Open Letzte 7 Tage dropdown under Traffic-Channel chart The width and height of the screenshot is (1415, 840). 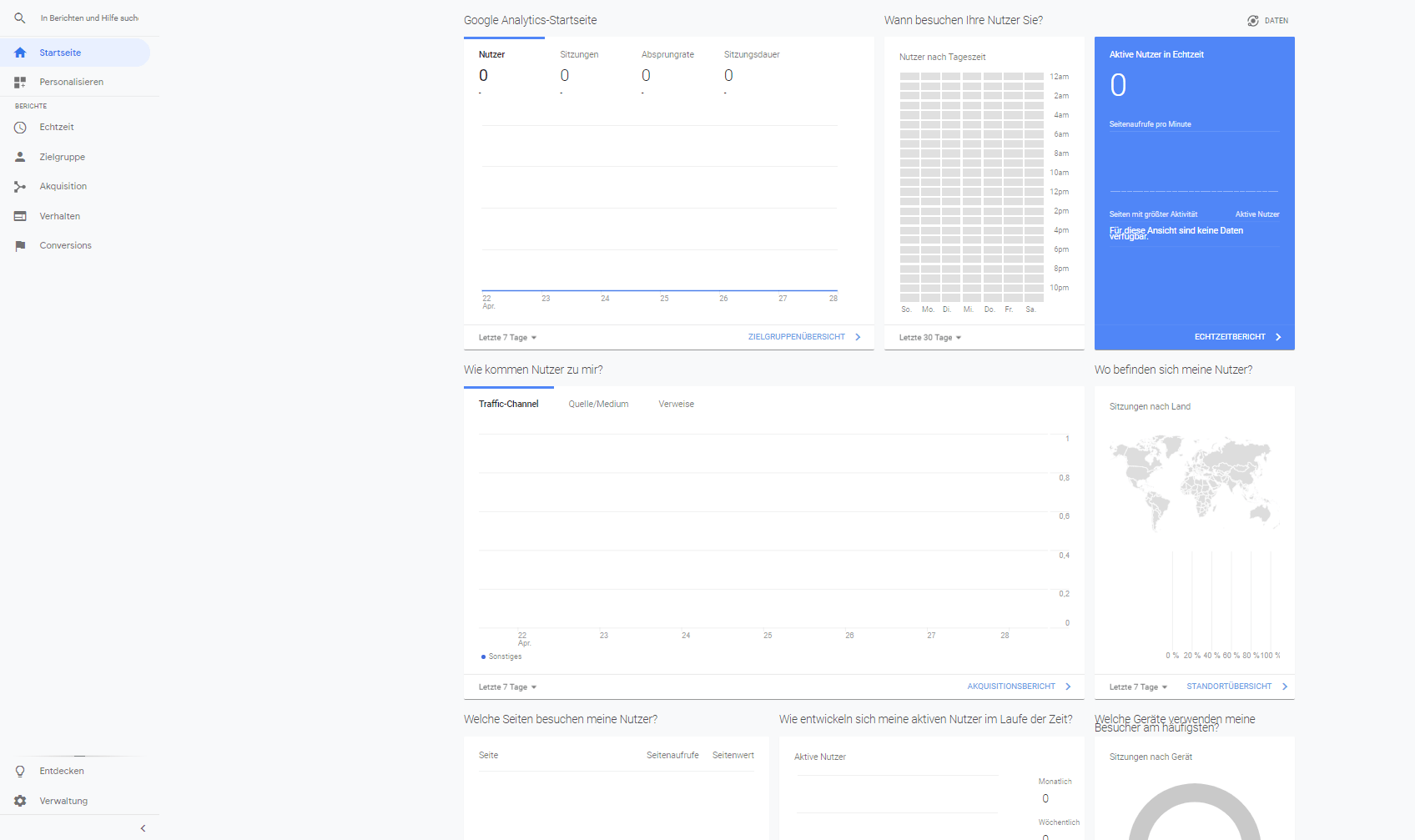pos(508,687)
